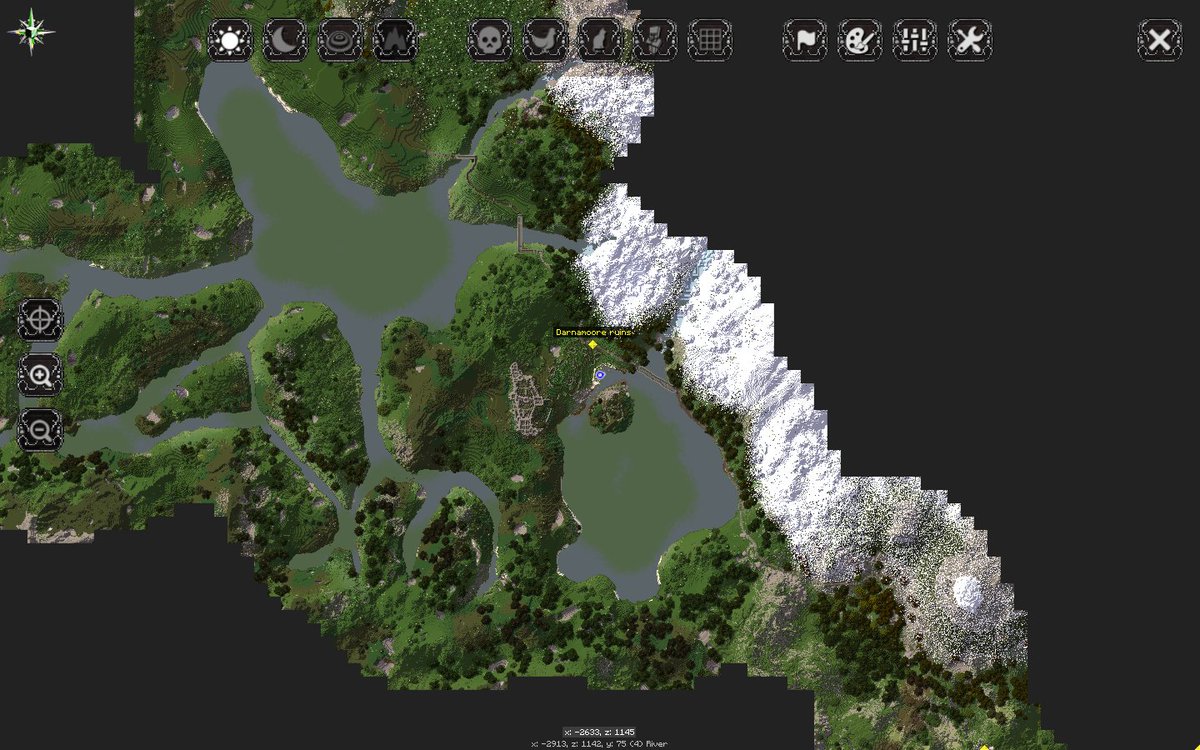This screenshot has height=750, width=1200.
Task: Toggle hostile mobs display (skull icon)
Action: point(490,41)
